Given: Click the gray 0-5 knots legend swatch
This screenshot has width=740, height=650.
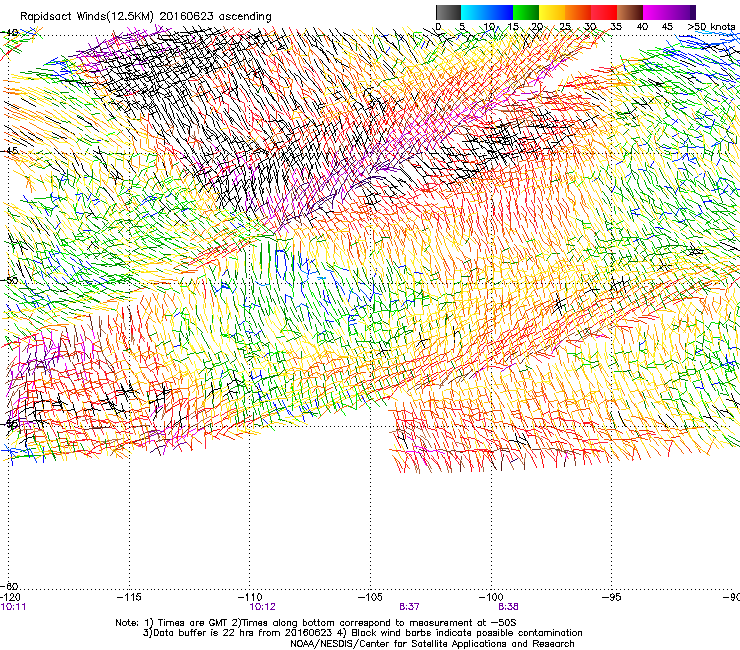Looking at the screenshot, I should (x=448, y=12).
